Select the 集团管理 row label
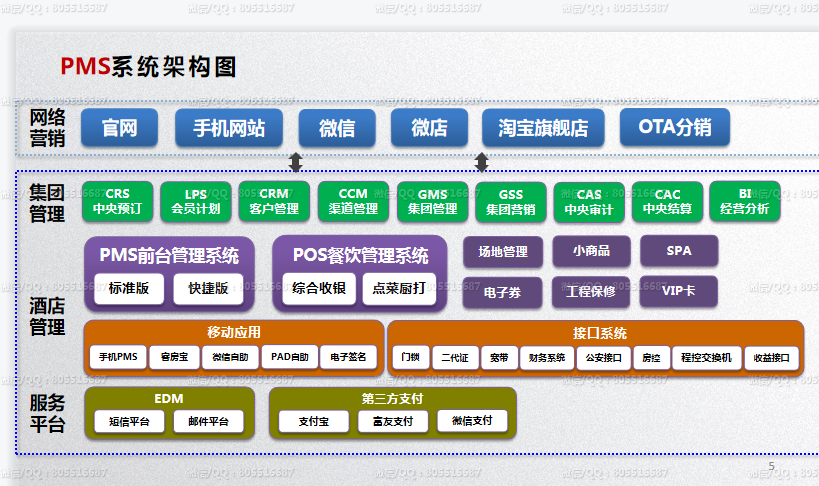This screenshot has width=819, height=486. [x=47, y=203]
